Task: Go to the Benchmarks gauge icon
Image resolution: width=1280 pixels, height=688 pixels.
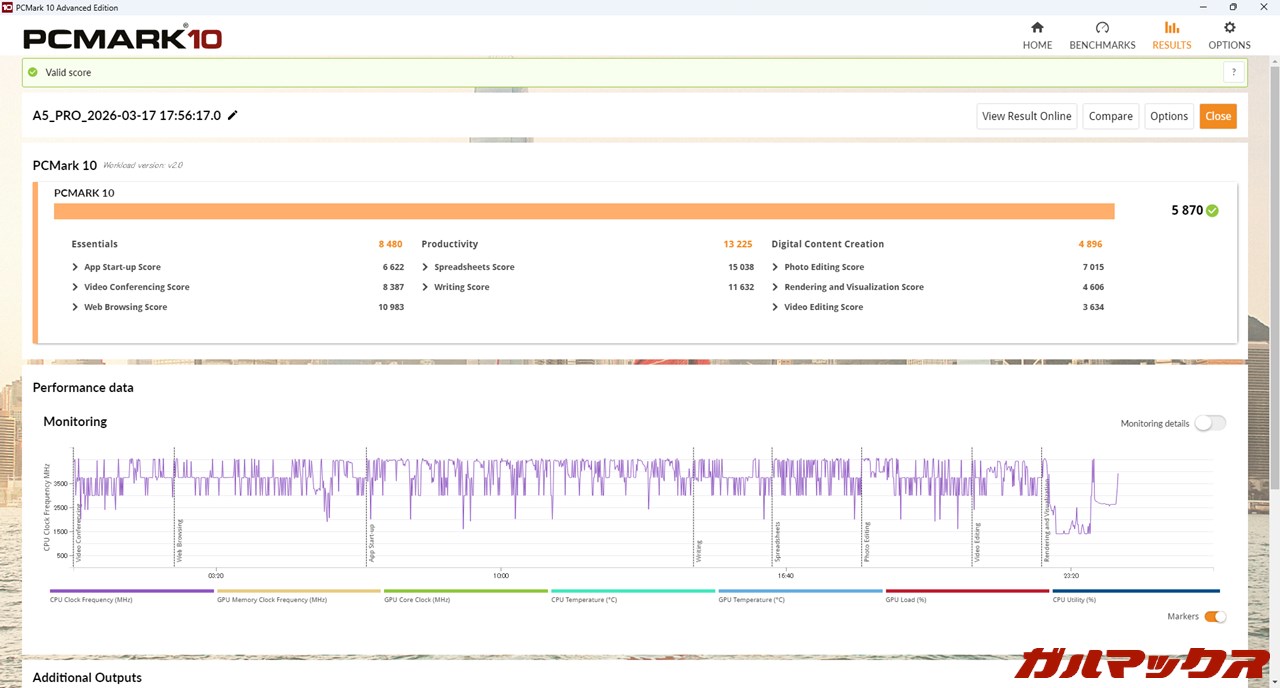Action: (1102, 28)
